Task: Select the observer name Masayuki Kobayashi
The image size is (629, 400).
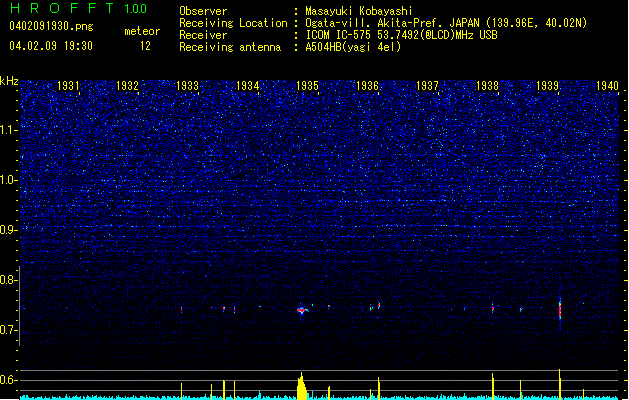Action: point(359,11)
